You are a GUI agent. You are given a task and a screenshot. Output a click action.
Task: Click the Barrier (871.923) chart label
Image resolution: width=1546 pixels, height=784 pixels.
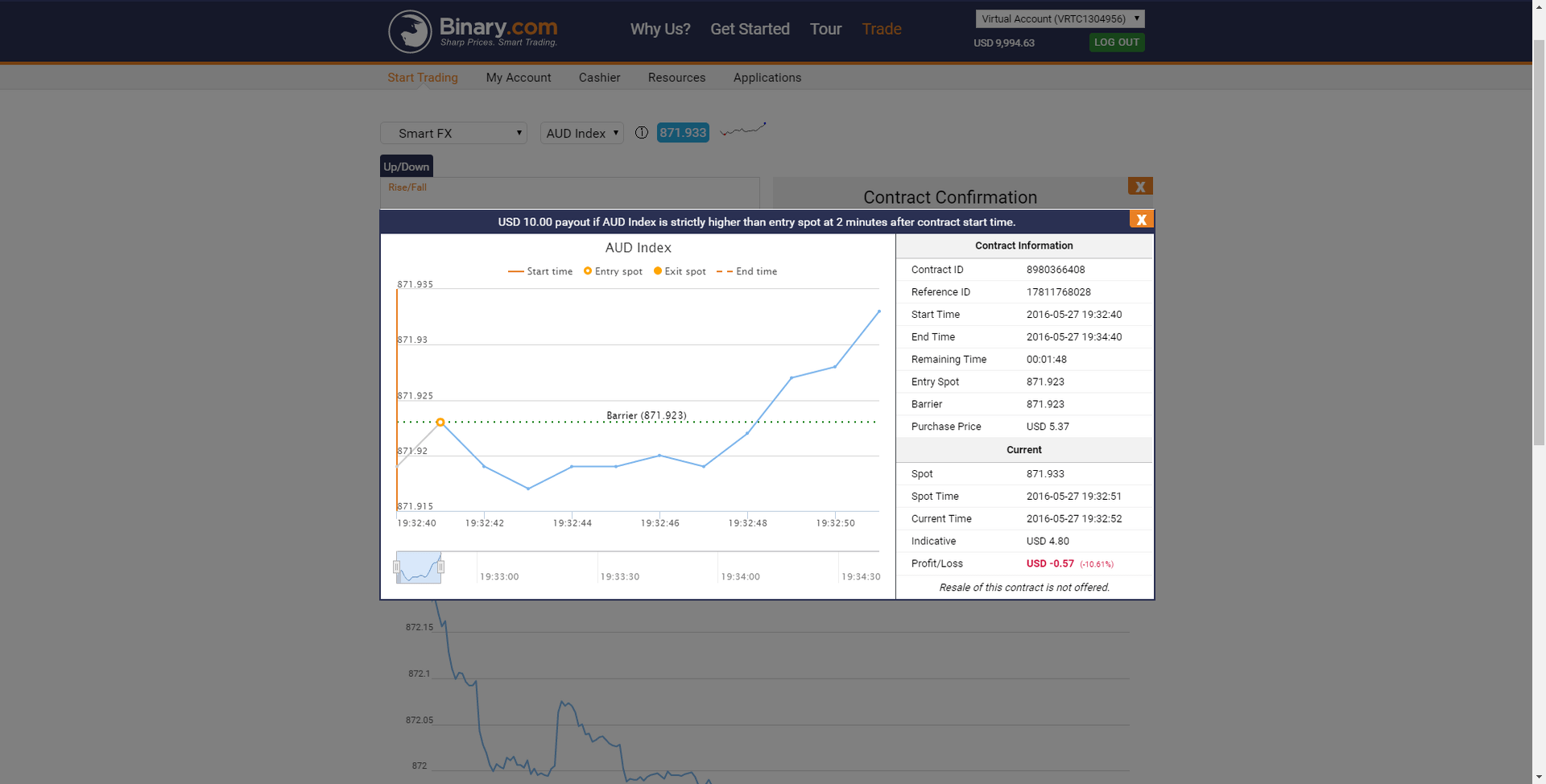click(x=647, y=415)
